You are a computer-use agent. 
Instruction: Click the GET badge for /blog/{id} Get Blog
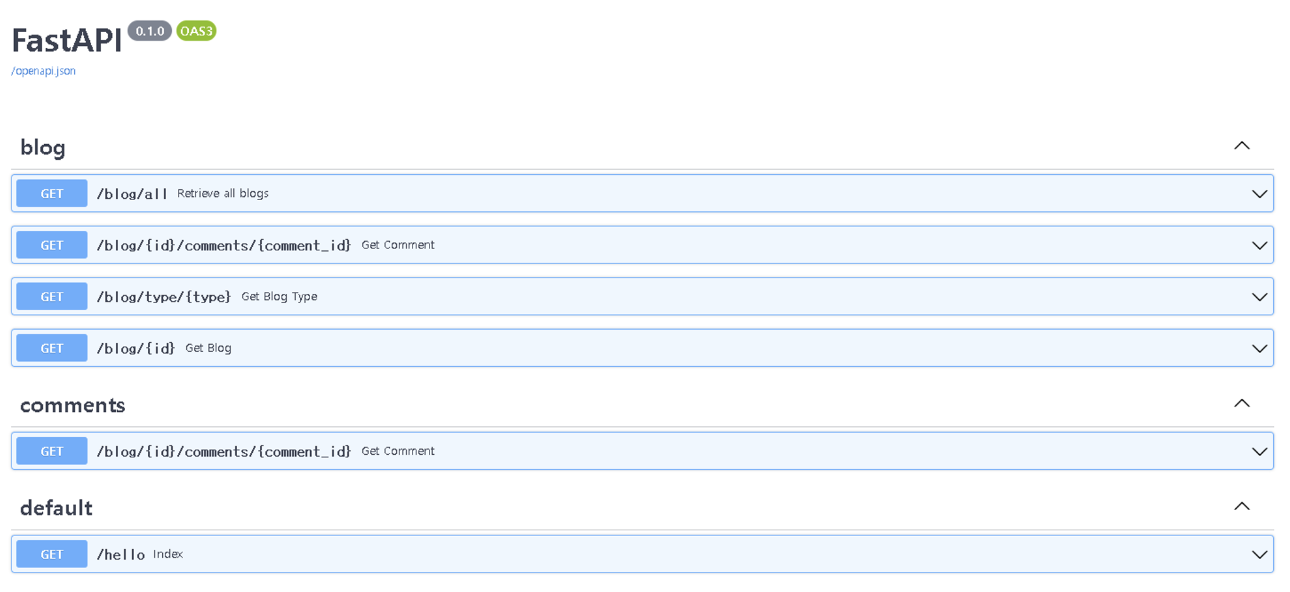point(52,349)
